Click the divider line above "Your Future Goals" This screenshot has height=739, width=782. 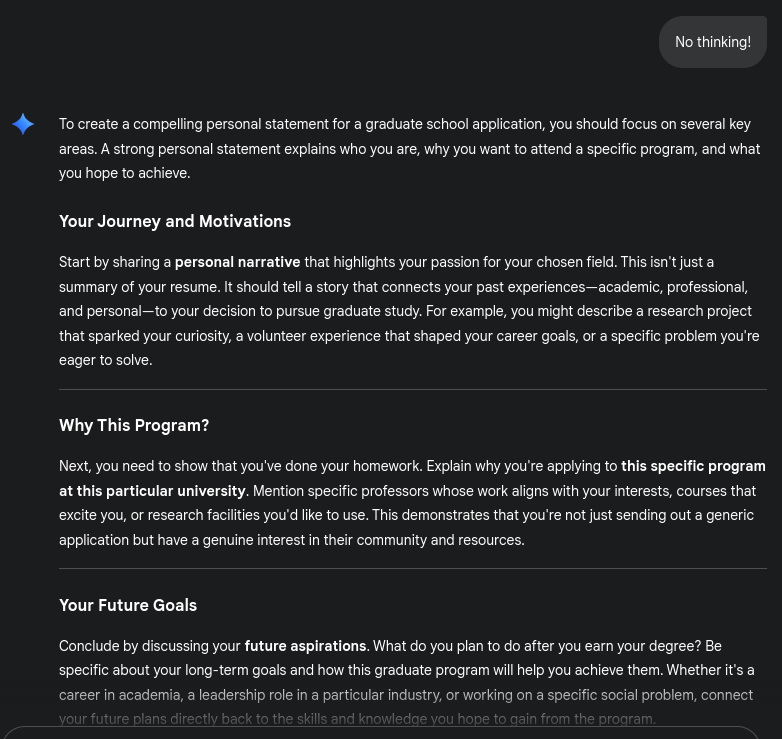(x=412, y=568)
